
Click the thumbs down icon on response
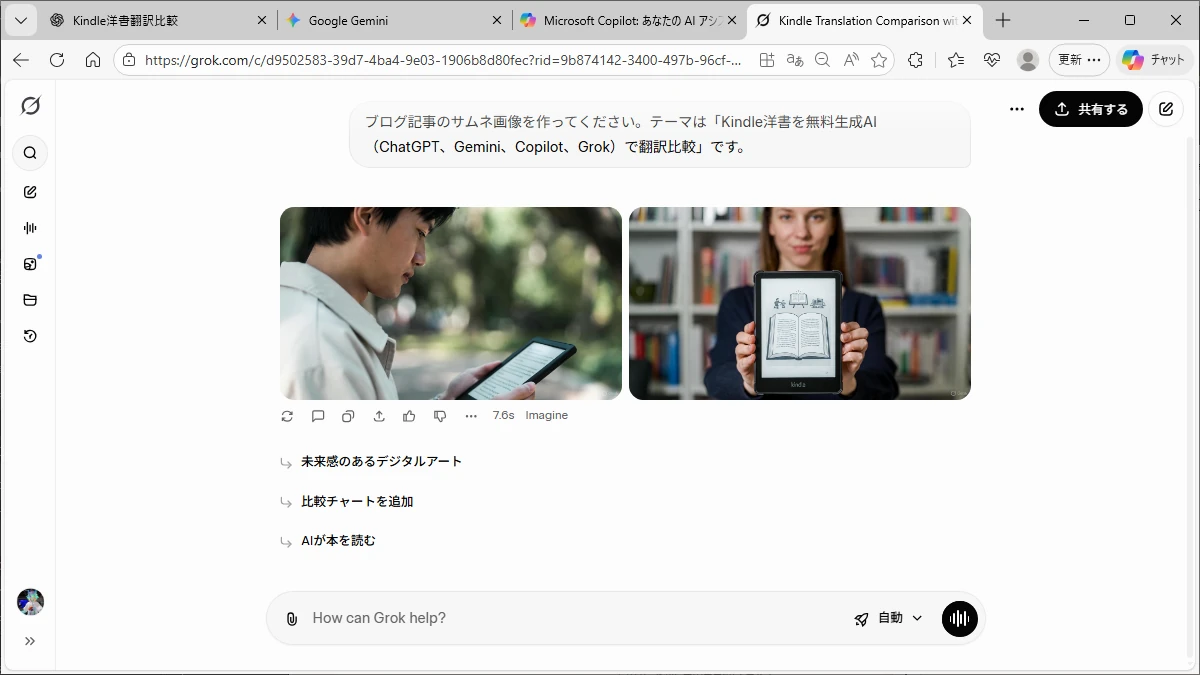(440, 416)
